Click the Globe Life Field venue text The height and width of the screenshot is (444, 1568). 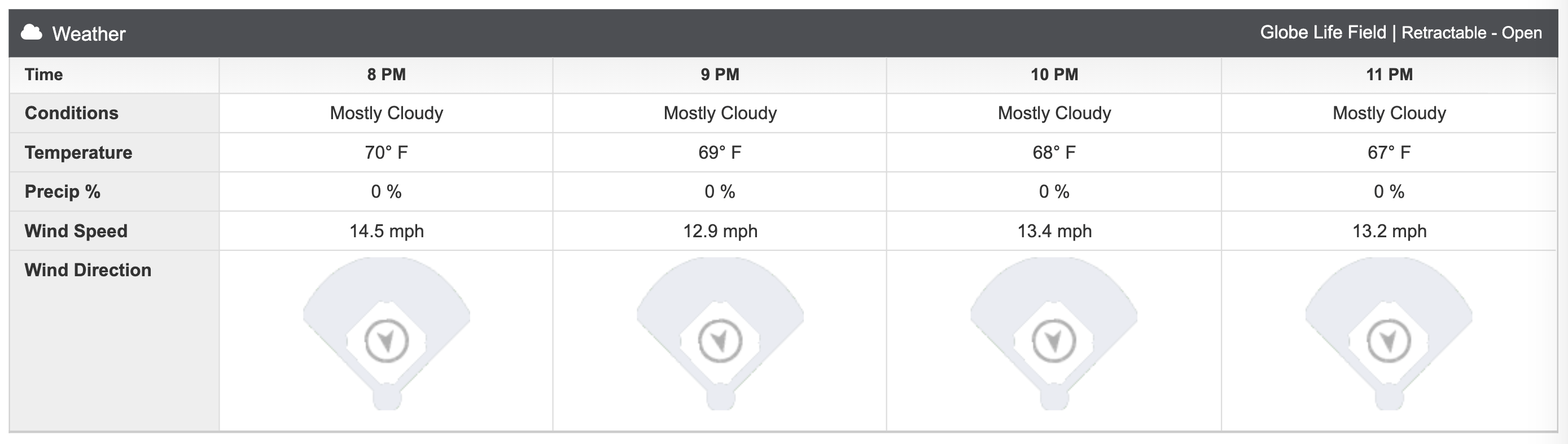(x=1322, y=32)
